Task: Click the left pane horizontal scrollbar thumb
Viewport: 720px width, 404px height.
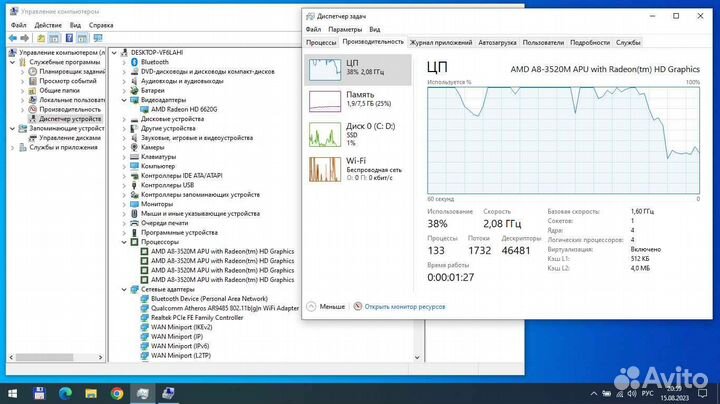Action: coord(45,357)
